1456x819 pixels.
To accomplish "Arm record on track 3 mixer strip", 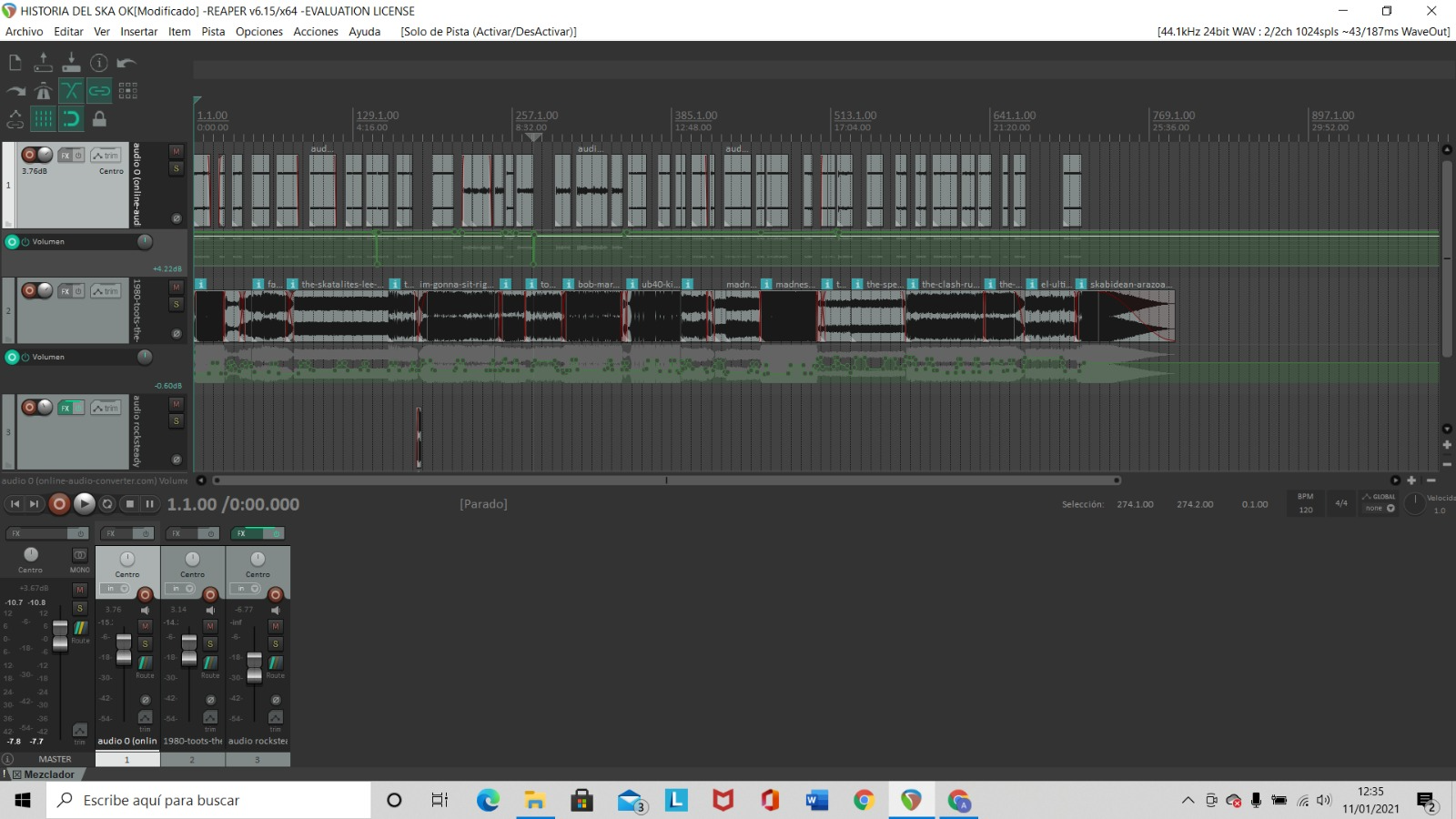I will point(275,594).
